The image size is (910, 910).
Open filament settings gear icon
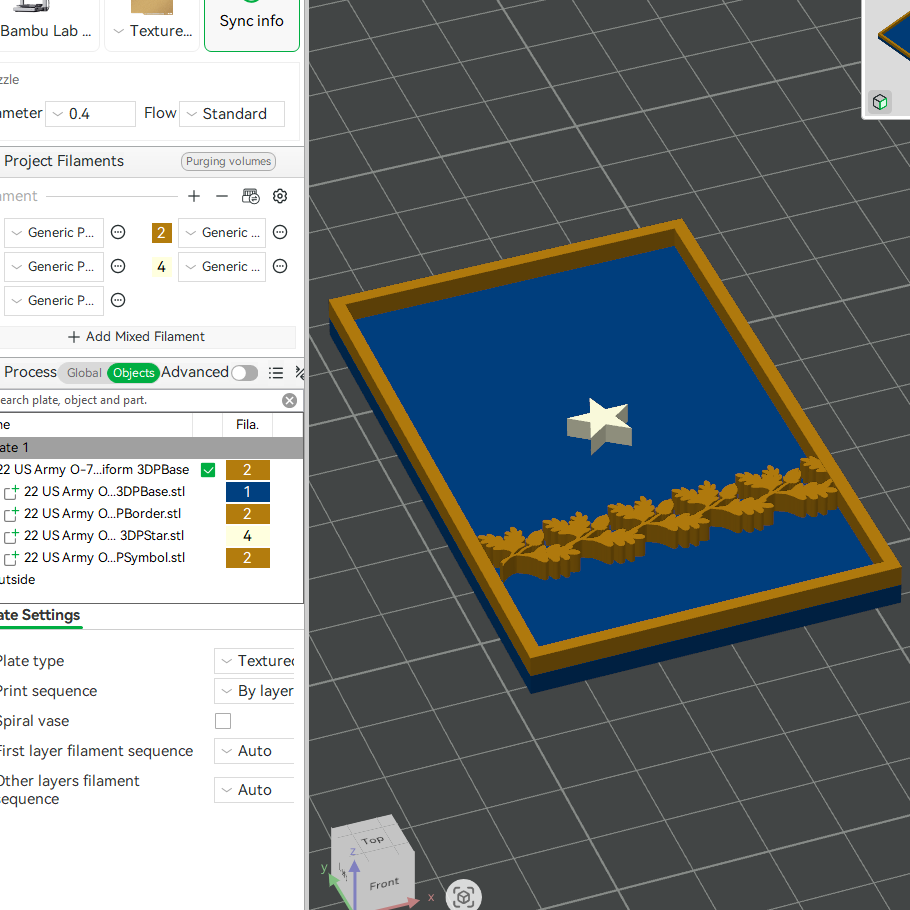pos(280,196)
